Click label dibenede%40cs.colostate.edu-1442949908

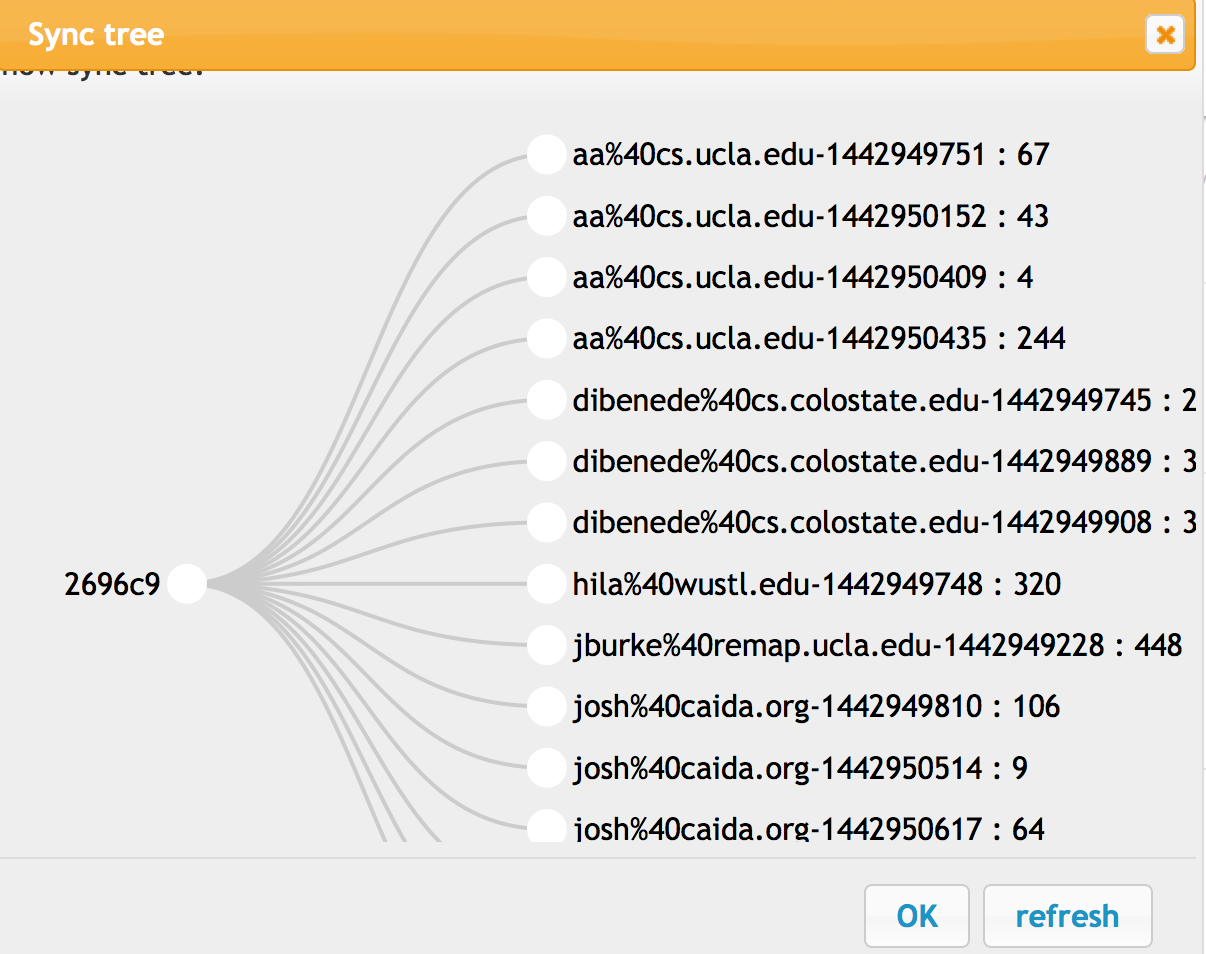click(885, 523)
